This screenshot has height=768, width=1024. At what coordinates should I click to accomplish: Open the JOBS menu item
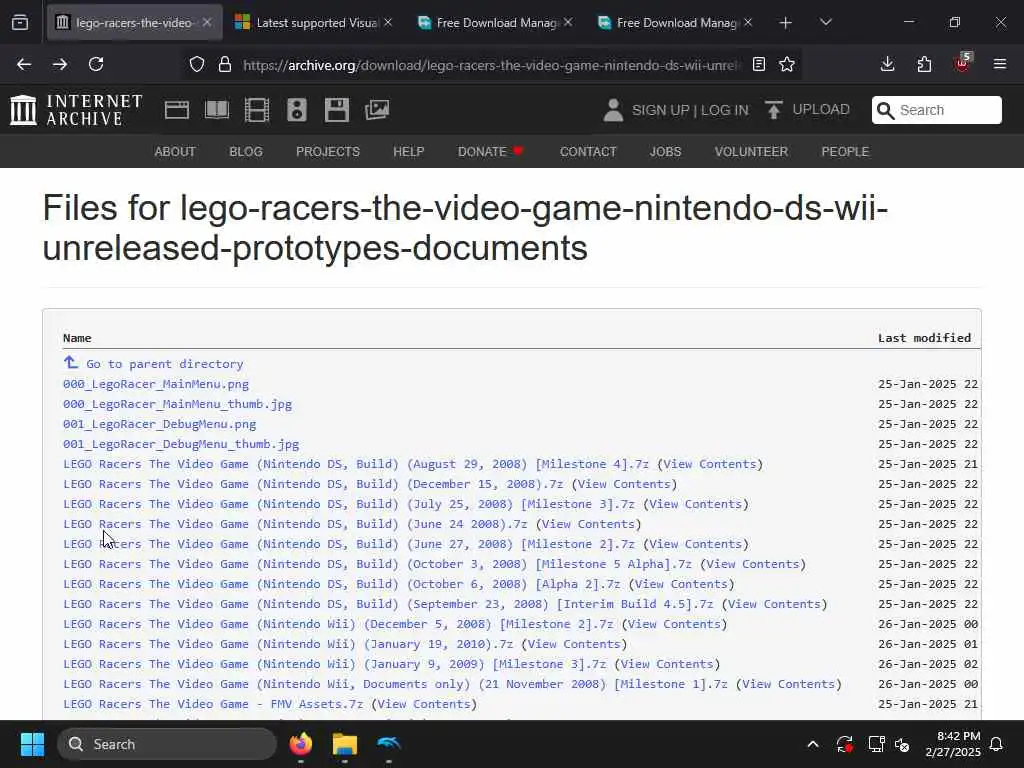coord(665,152)
